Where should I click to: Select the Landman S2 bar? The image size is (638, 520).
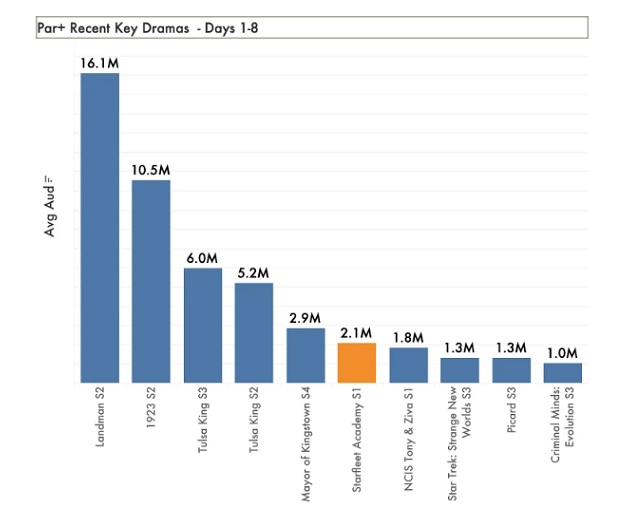100,228
